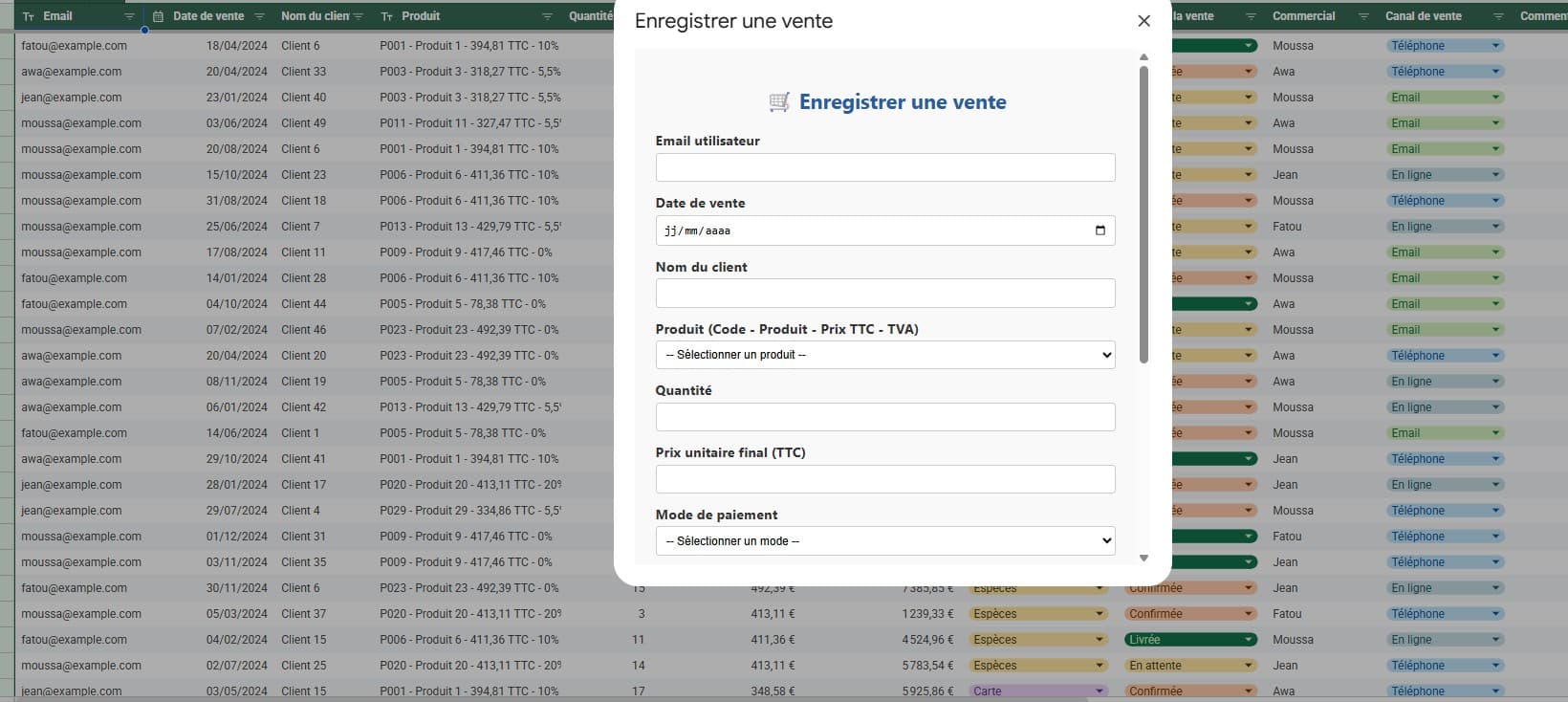The image size is (1568, 702).
Task: Click the Nom du client column header
Action: (x=316, y=16)
